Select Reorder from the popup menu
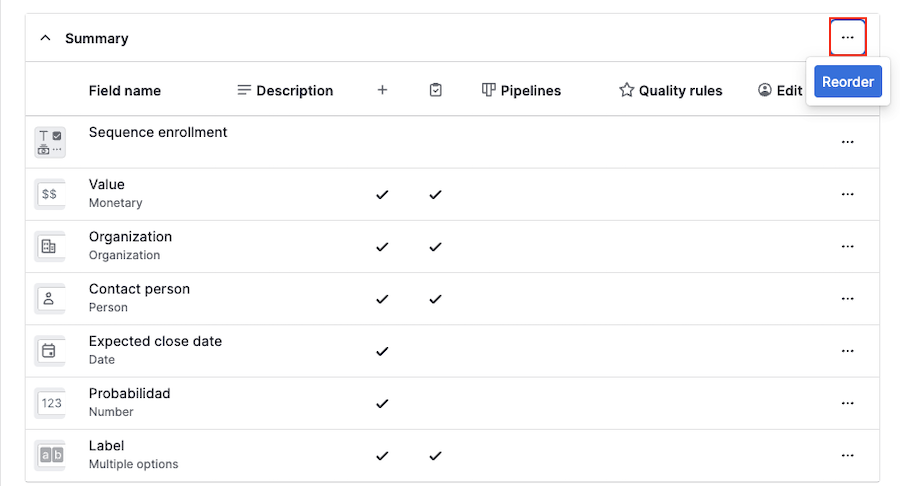The width and height of the screenshot is (900, 486). [848, 82]
